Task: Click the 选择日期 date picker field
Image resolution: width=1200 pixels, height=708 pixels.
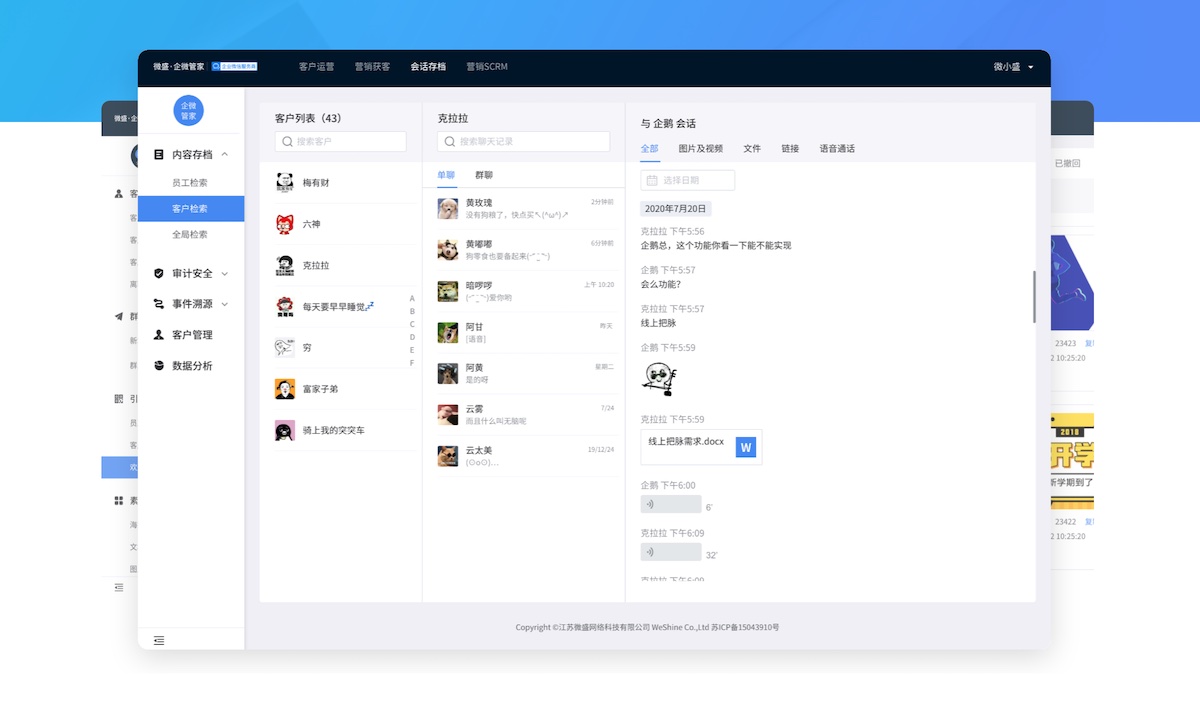Action: [688, 181]
